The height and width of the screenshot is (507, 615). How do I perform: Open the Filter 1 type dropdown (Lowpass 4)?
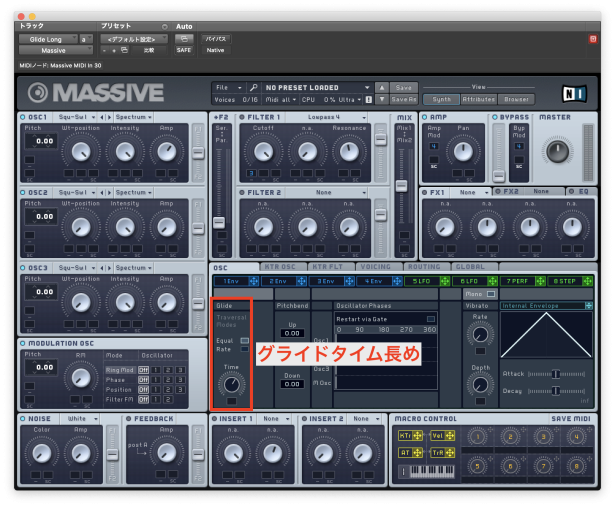click(x=327, y=117)
